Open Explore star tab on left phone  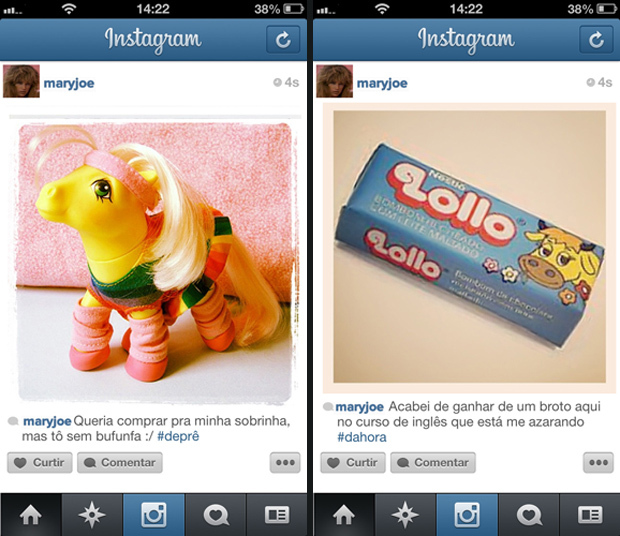coord(92,515)
